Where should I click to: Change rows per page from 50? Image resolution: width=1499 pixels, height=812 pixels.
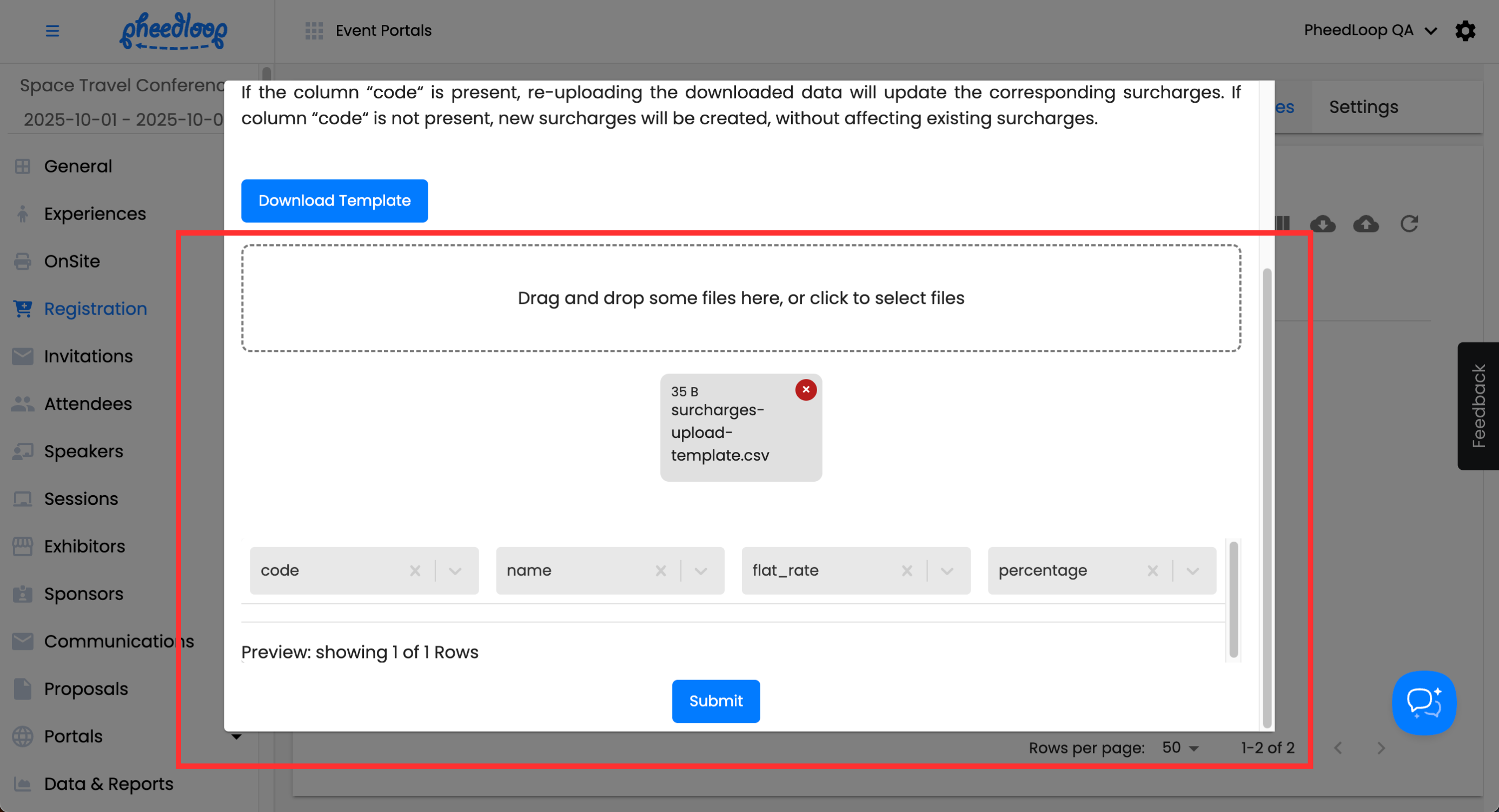coord(1180,748)
